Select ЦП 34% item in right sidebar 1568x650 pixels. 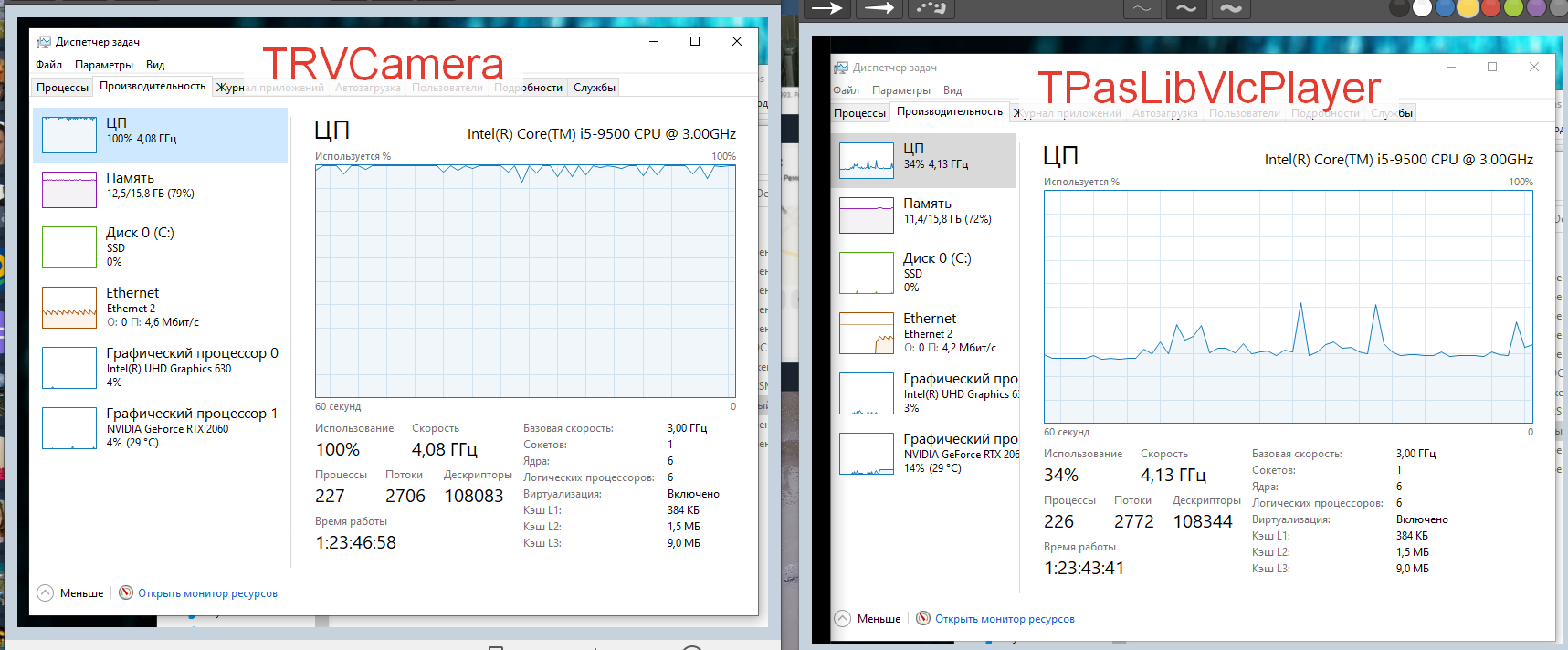point(923,161)
